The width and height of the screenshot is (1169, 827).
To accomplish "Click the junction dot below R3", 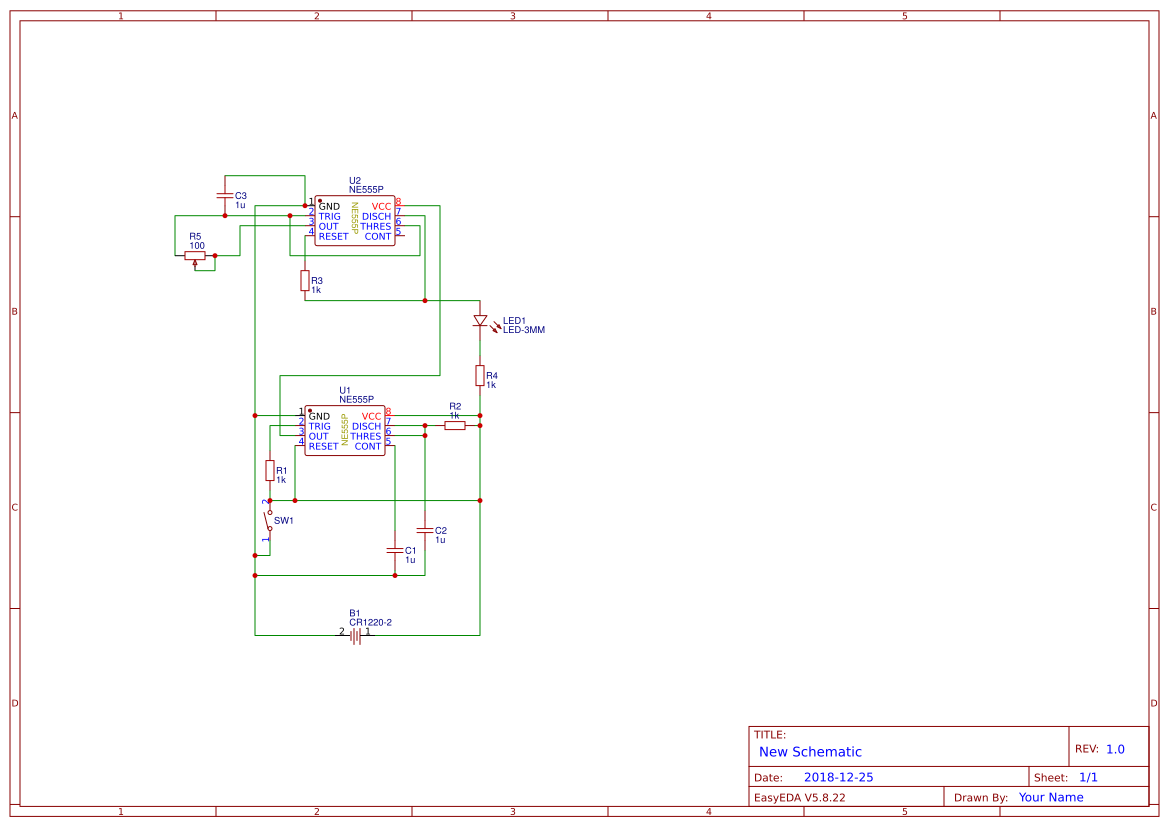I will point(425,301).
